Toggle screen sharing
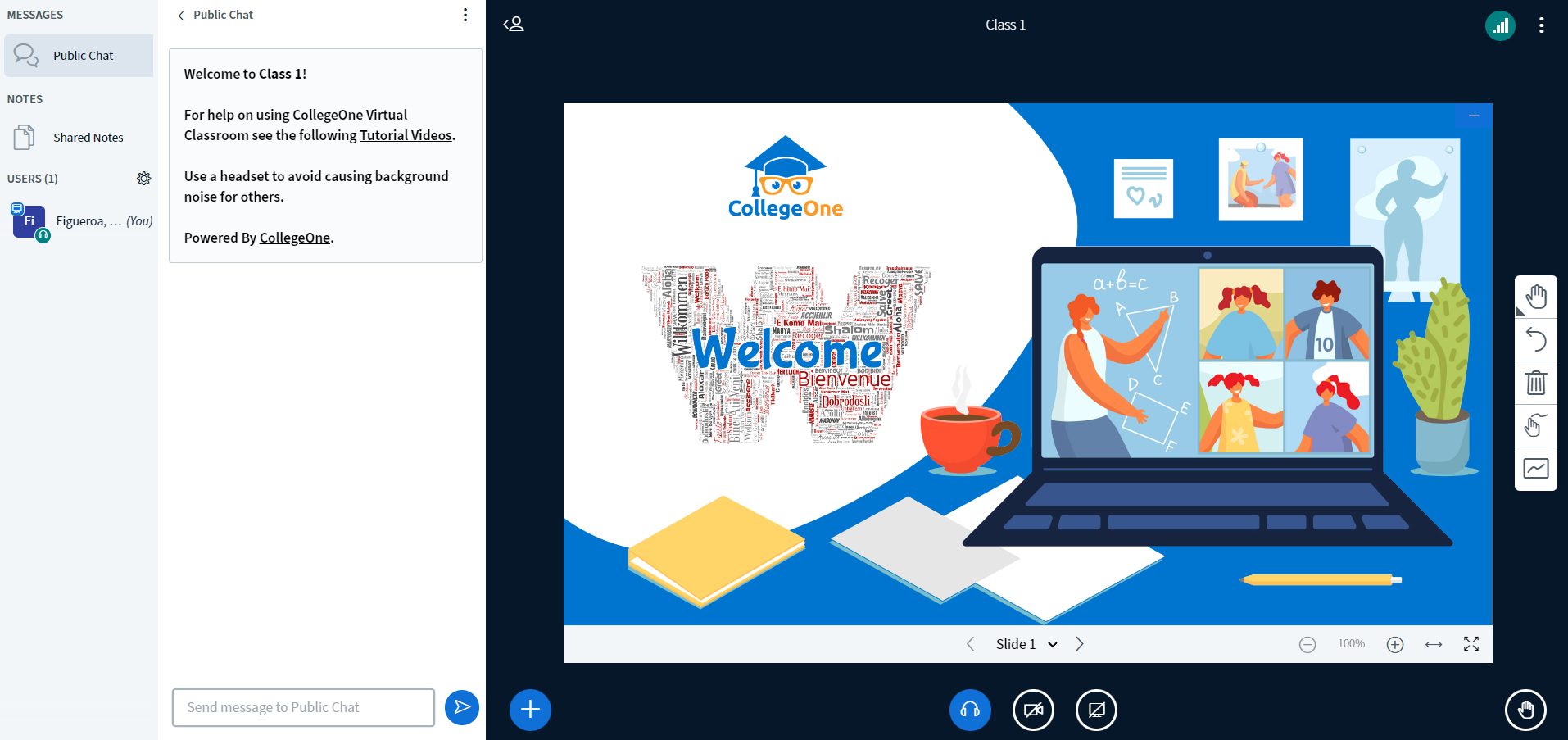This screenshot has width=1568, height=740. click(1096, 710)
